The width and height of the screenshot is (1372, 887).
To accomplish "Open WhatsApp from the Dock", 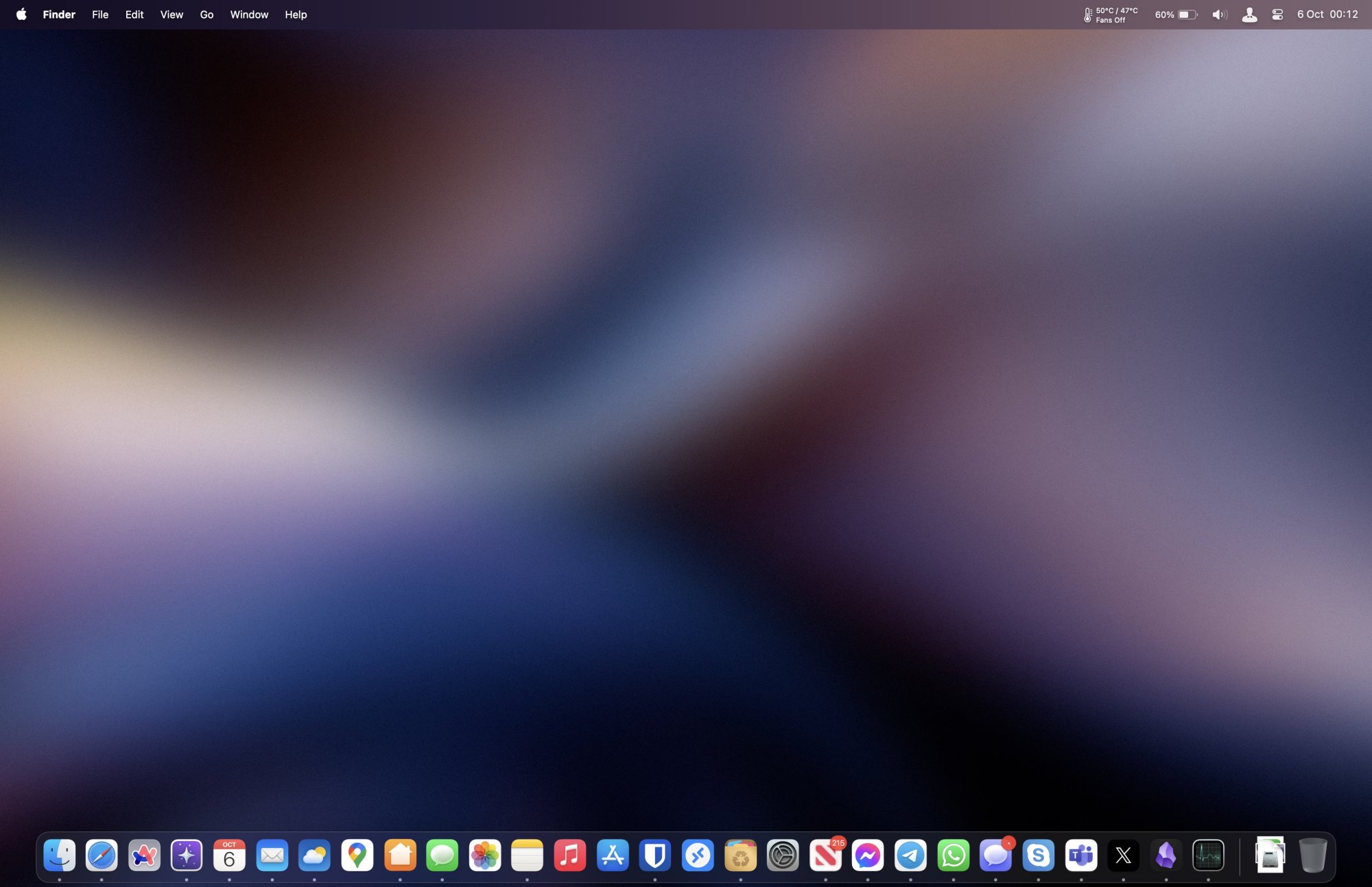I will [953, 855].
